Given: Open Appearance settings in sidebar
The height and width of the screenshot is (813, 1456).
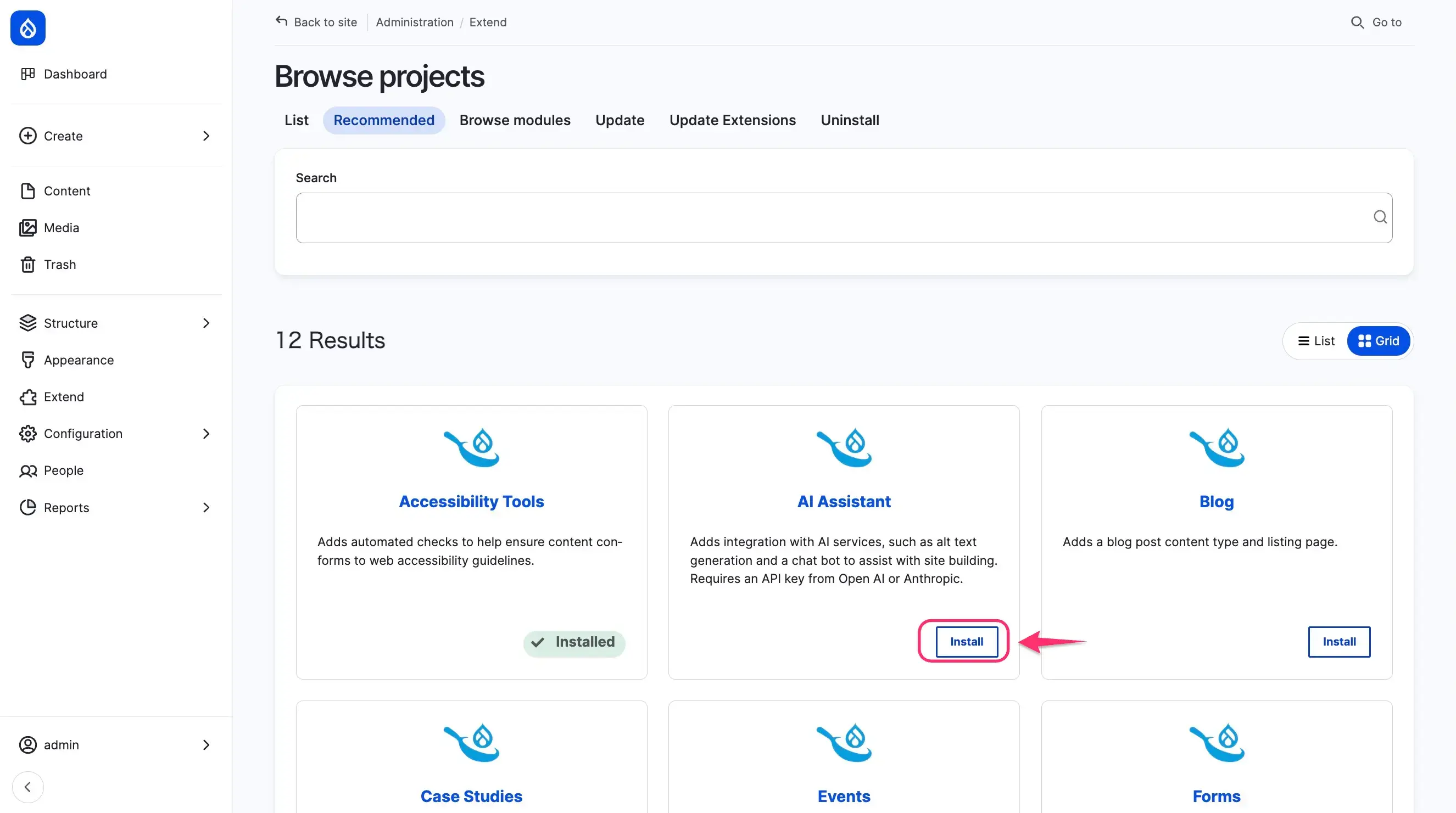Looking at the screenshot, I should point(79,360).
